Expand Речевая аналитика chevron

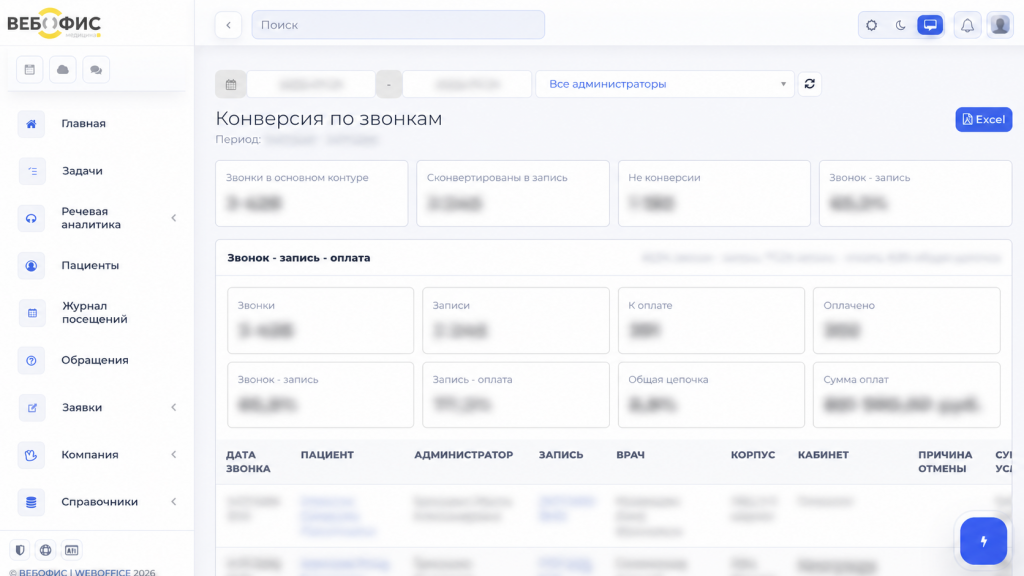[174, 218]
